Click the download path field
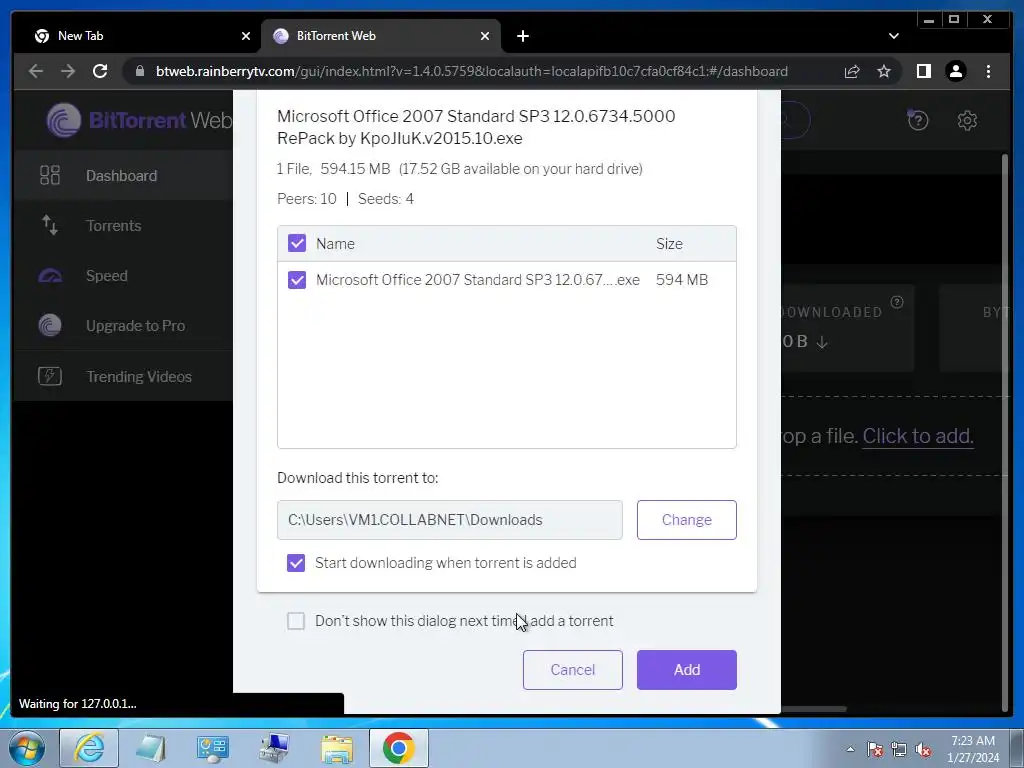The image size is (1024, 768). click(449, 520)
